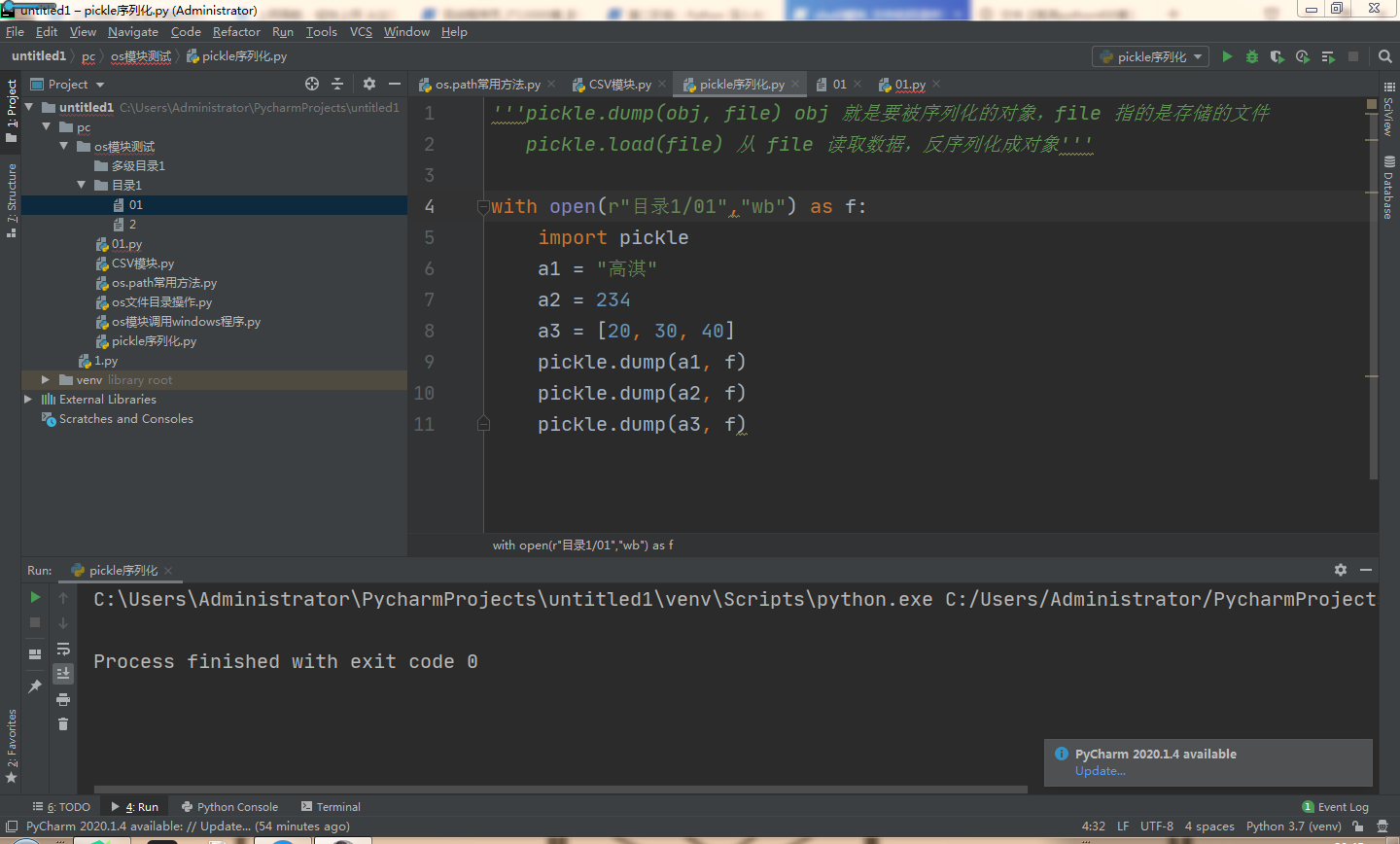Screen dimensions: 1400x844
Task: Hide the Project panel with minus icon
Action: click(395, 84)
